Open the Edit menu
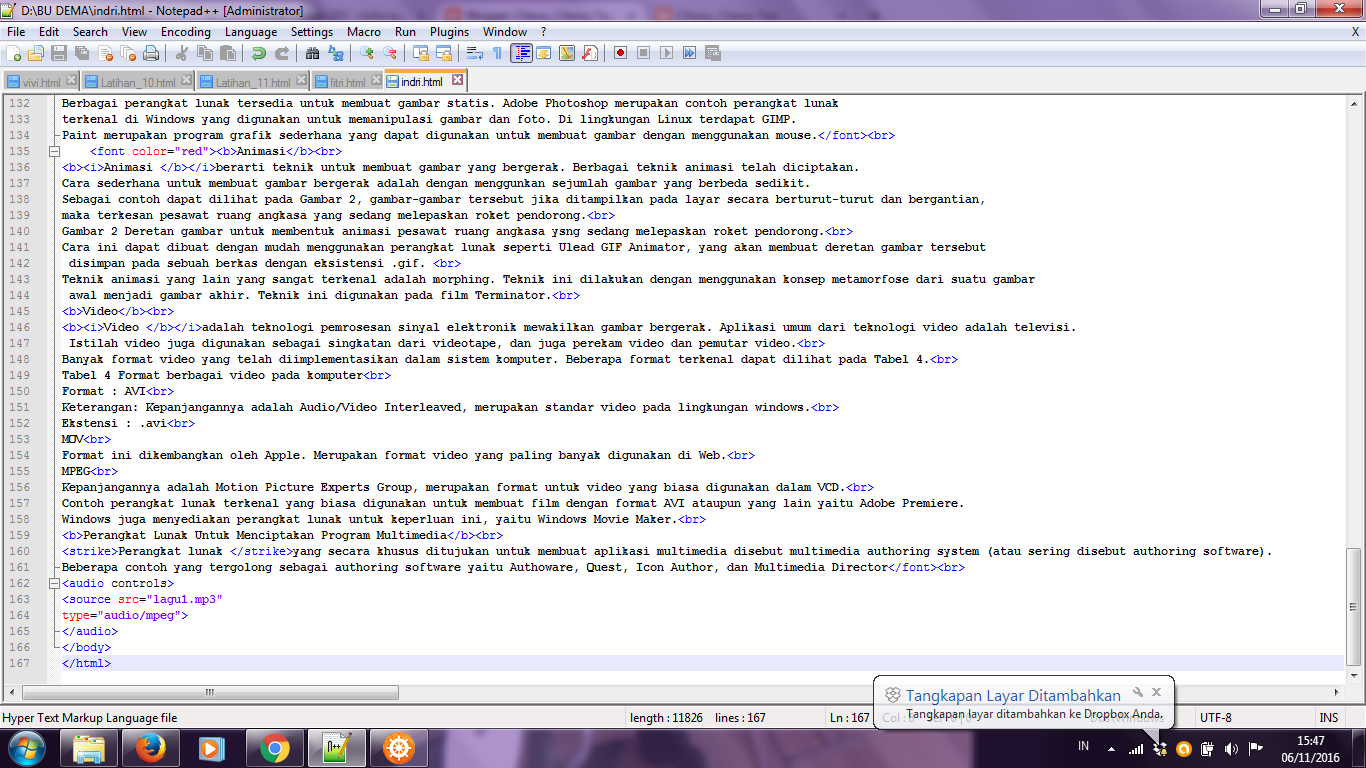Screen dimensions: 1366x768 click(49, 32)
